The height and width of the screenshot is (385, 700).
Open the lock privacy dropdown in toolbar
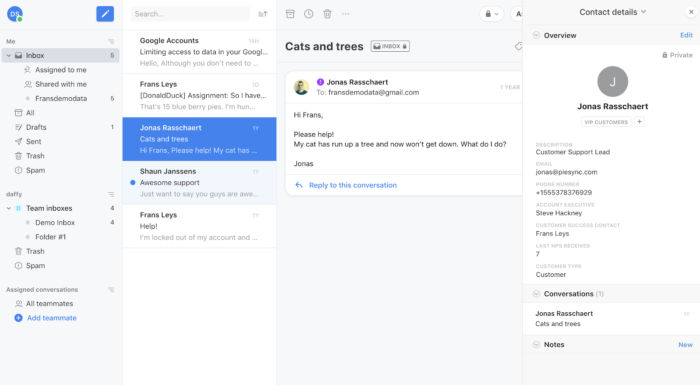coord(492,14)
